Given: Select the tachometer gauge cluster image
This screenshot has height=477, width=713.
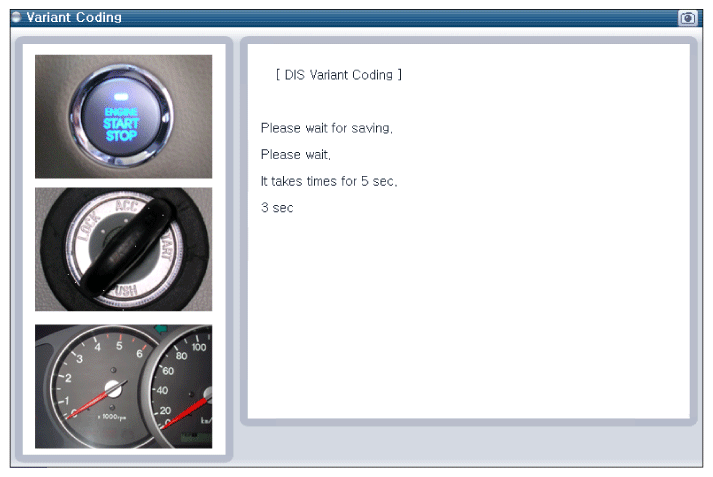Looking at the screenshot, I should tap(123, 387).
